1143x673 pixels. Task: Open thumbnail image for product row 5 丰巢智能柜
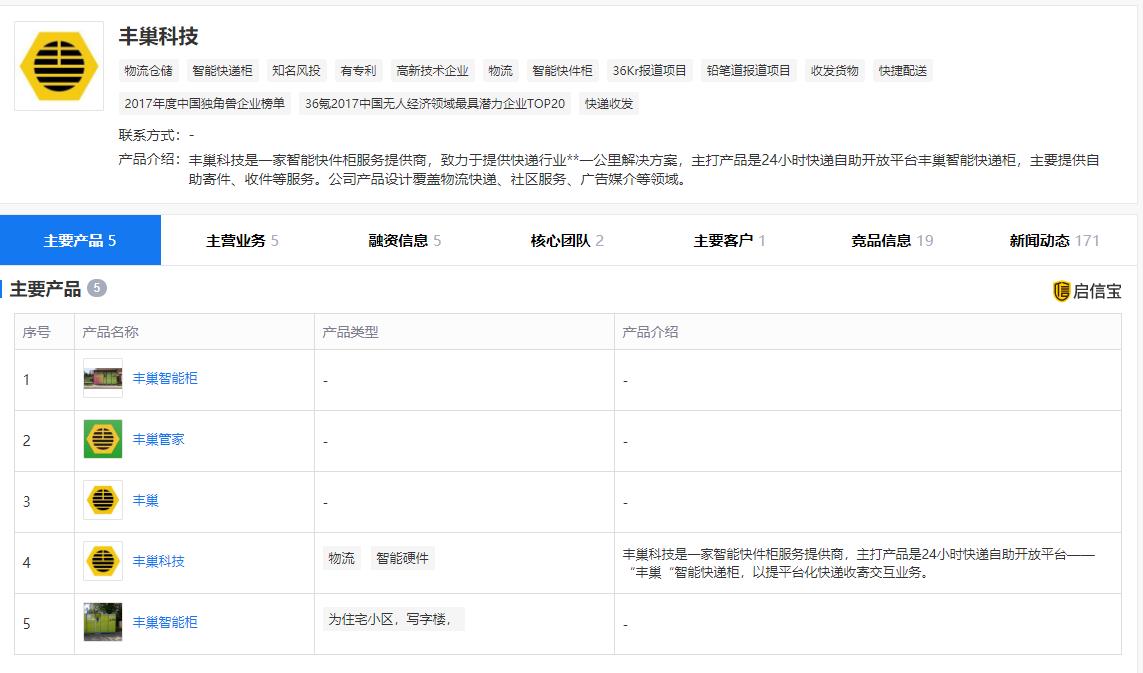click(103, 622)
